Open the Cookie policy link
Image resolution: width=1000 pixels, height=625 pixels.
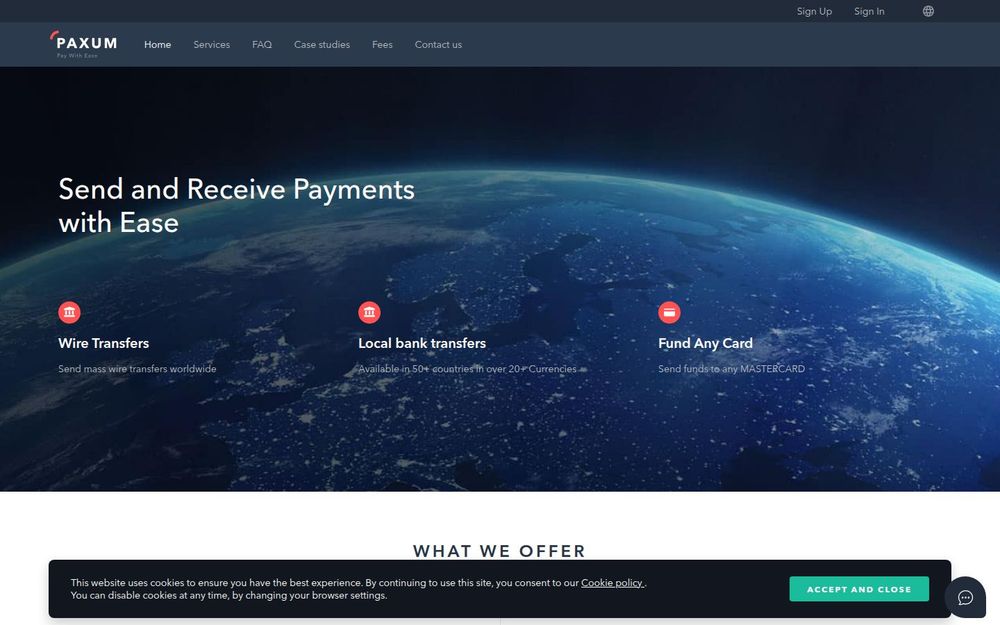[612, 582]
